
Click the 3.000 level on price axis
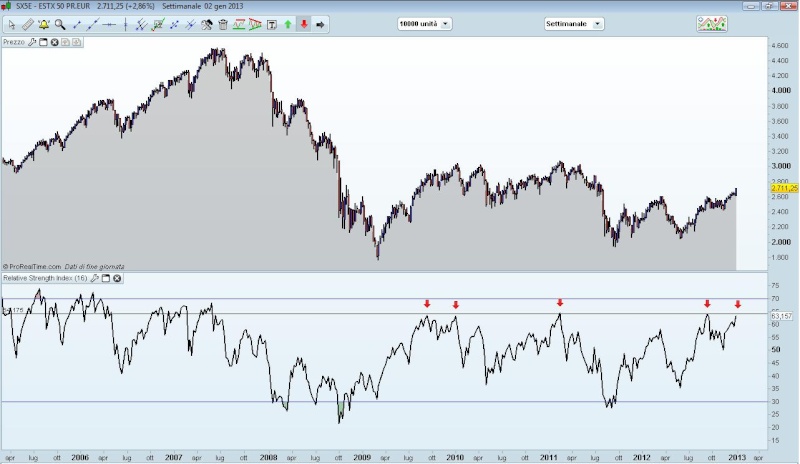pyautogui.click(x=781, y=166)
